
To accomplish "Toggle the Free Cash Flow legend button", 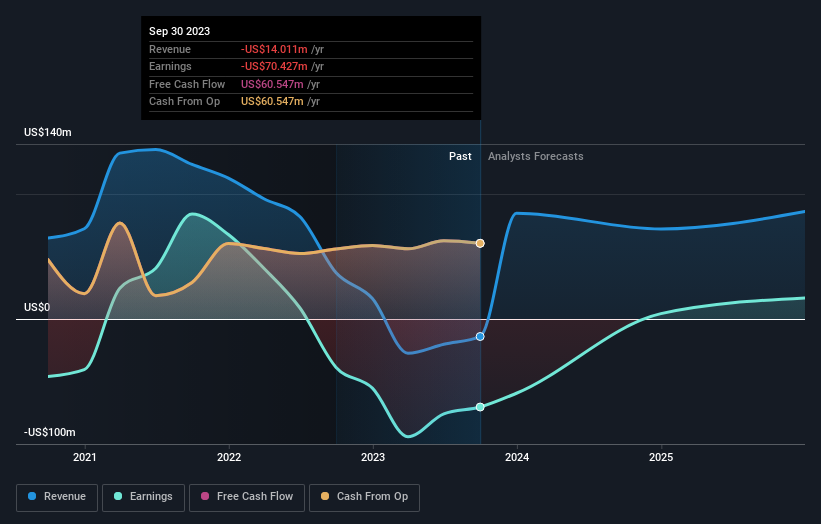I will [x=247, y=497].
